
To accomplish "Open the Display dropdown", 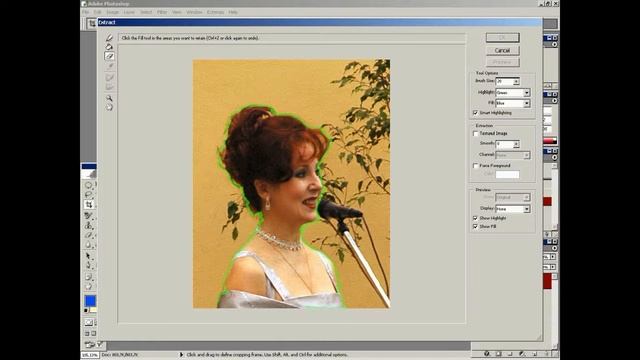I will [x=527, y=209].
